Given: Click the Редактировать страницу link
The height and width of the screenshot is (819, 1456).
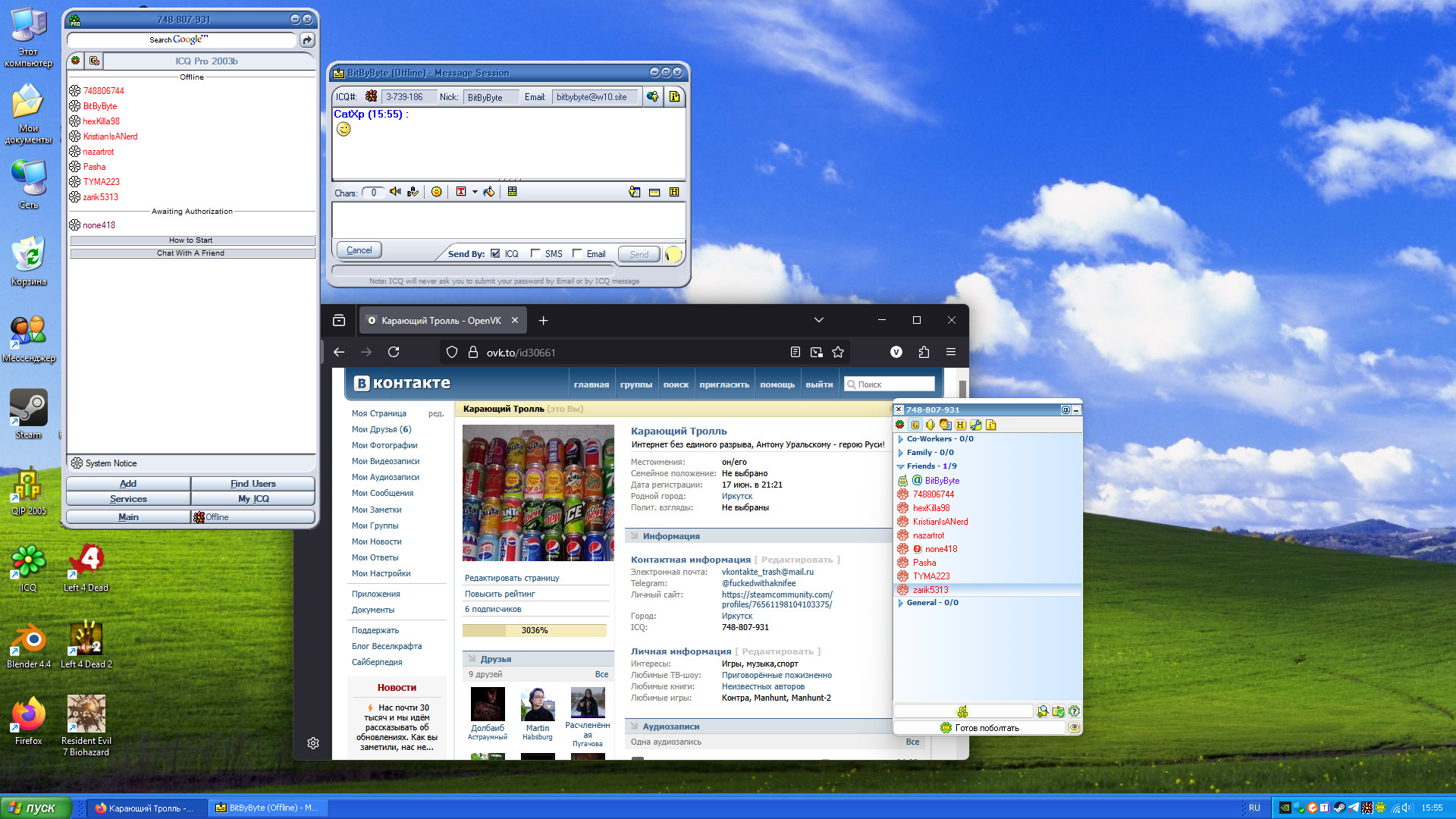Looking at the screenshot, I should click(512, 578).
